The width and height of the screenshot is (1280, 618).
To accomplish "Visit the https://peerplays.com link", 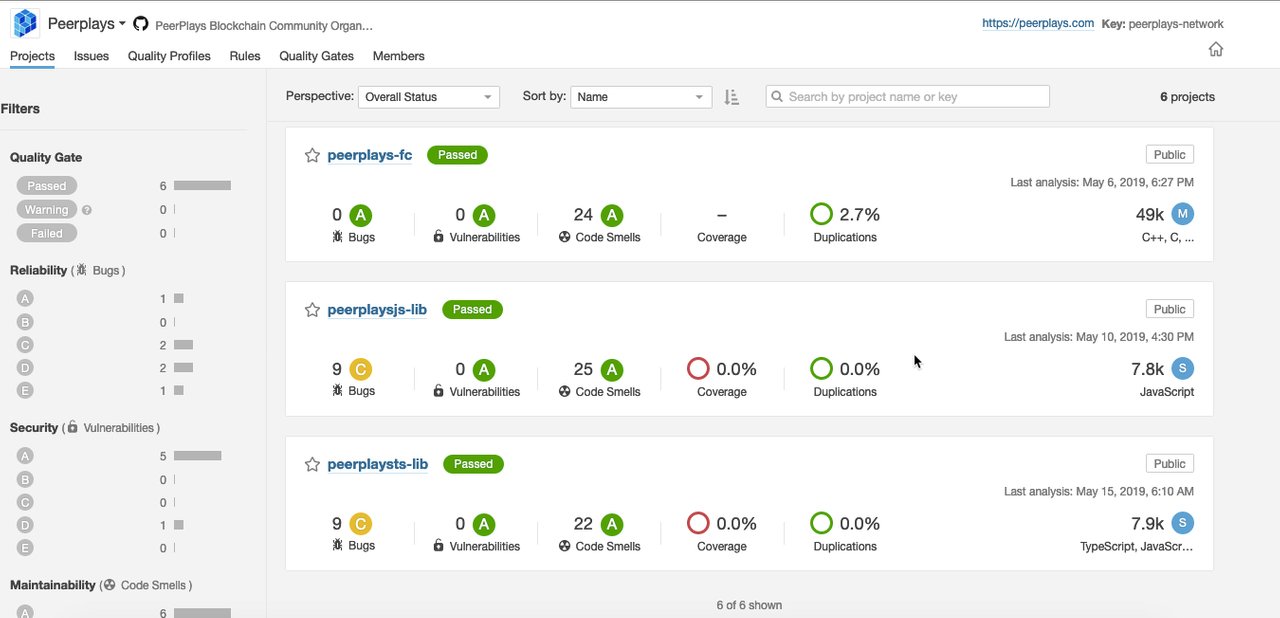I will 1038,23.
